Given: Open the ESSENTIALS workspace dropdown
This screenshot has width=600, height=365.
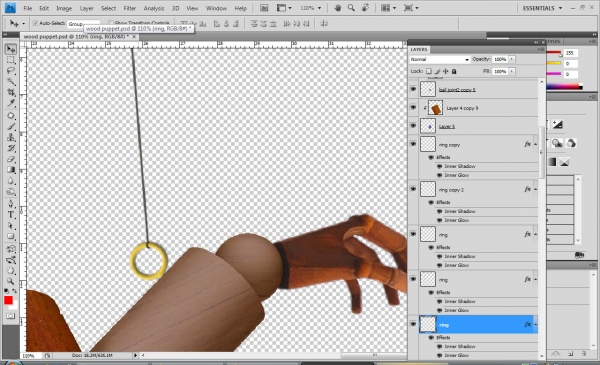Looking at the screenshot, I should (x=542, y=8).
